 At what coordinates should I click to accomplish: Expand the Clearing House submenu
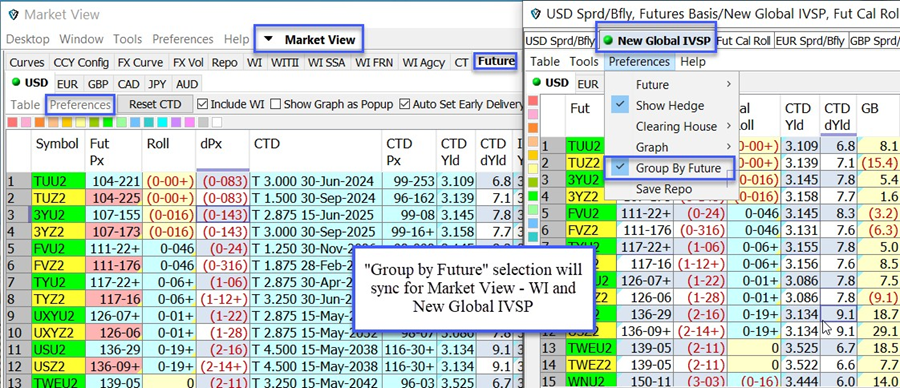click(672, 126)
